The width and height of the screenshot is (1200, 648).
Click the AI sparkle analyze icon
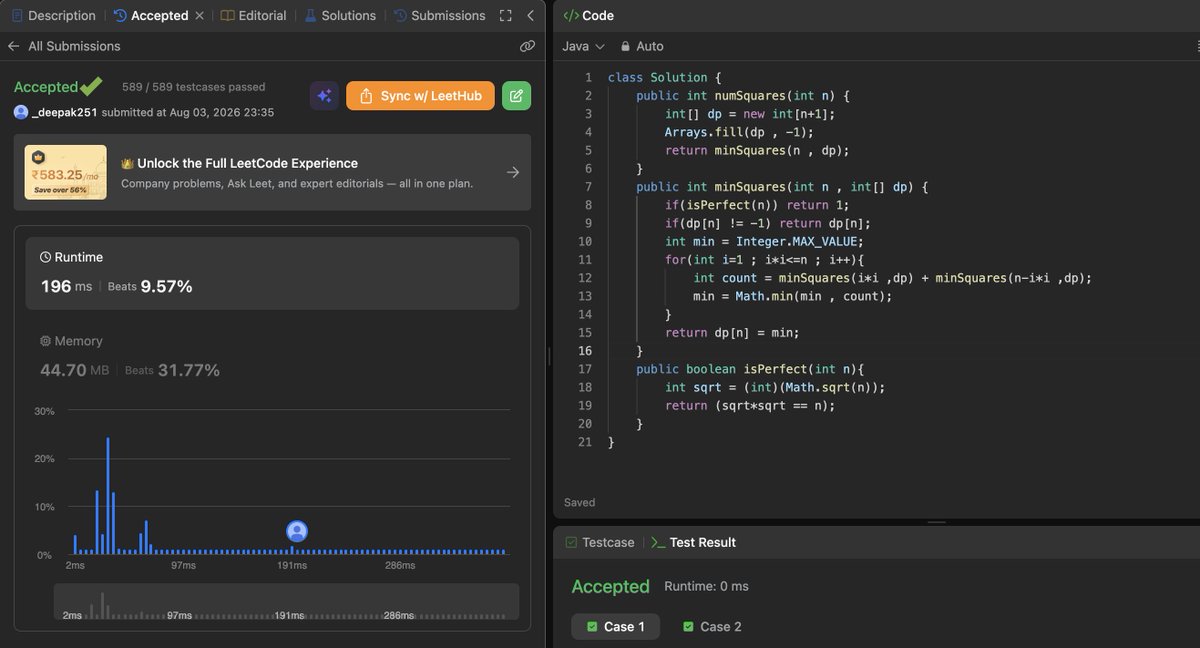point(324,96)
